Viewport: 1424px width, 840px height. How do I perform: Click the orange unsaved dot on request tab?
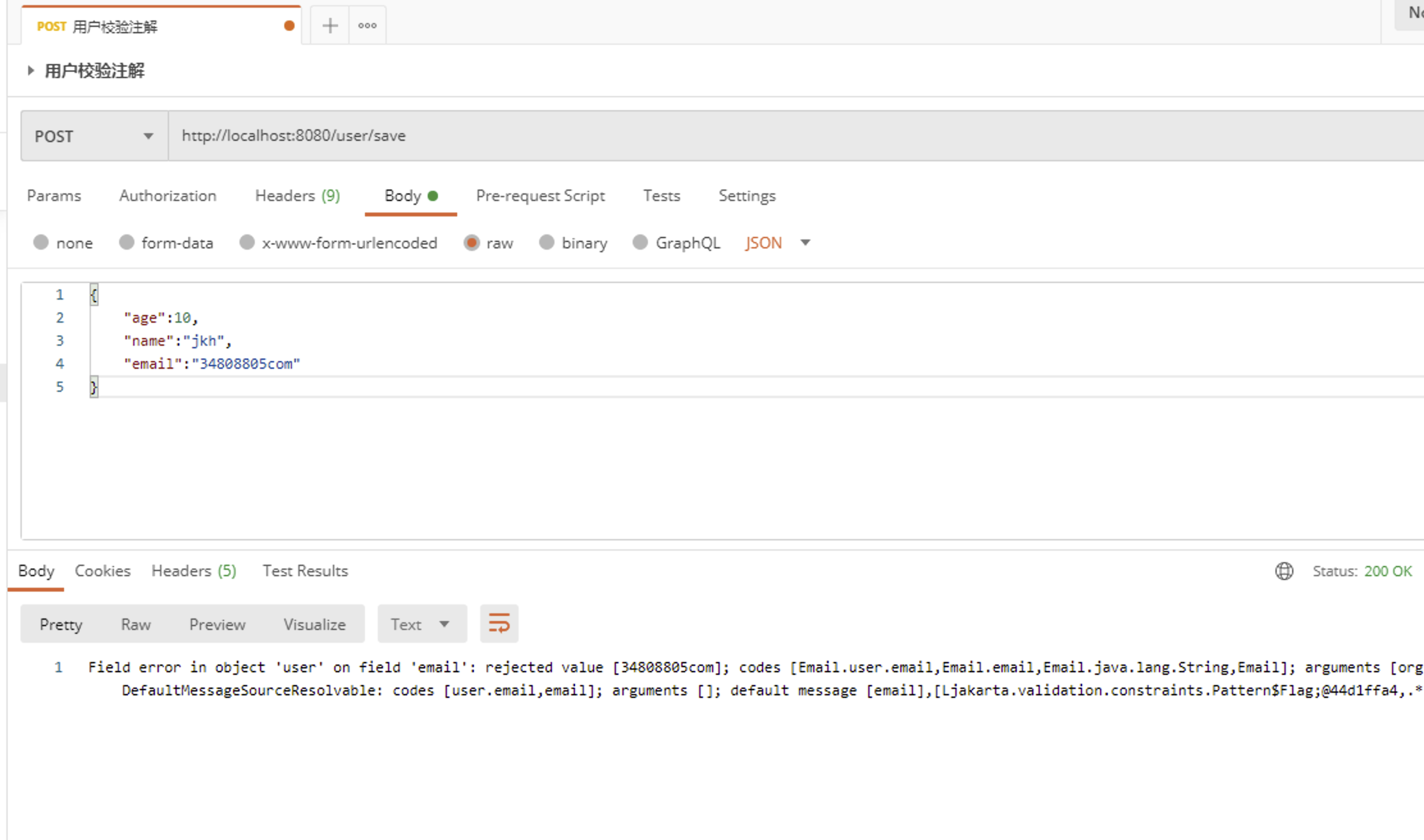pyautogui.click(x=289, y=26)
